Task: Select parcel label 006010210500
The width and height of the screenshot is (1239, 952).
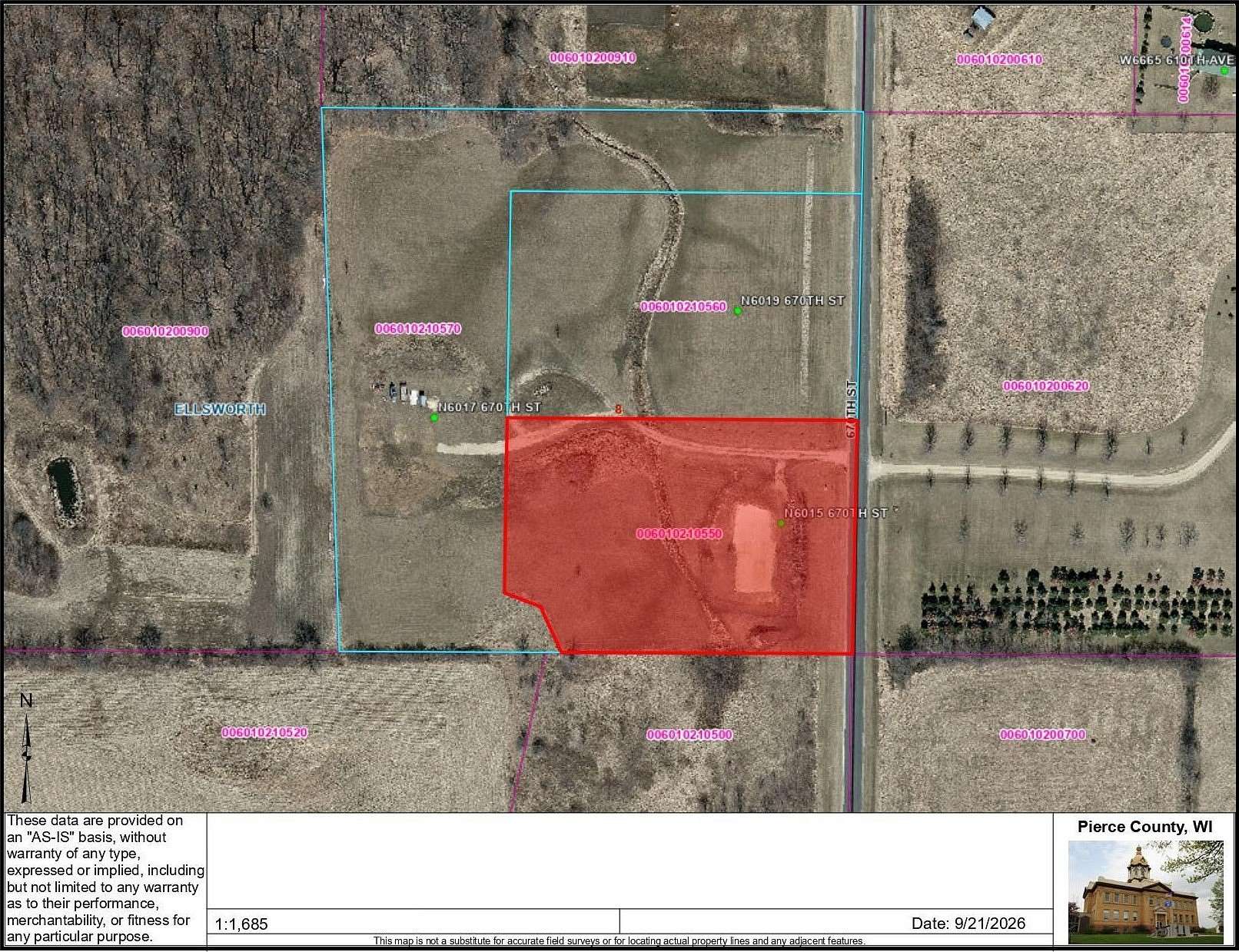Action: 689,735
